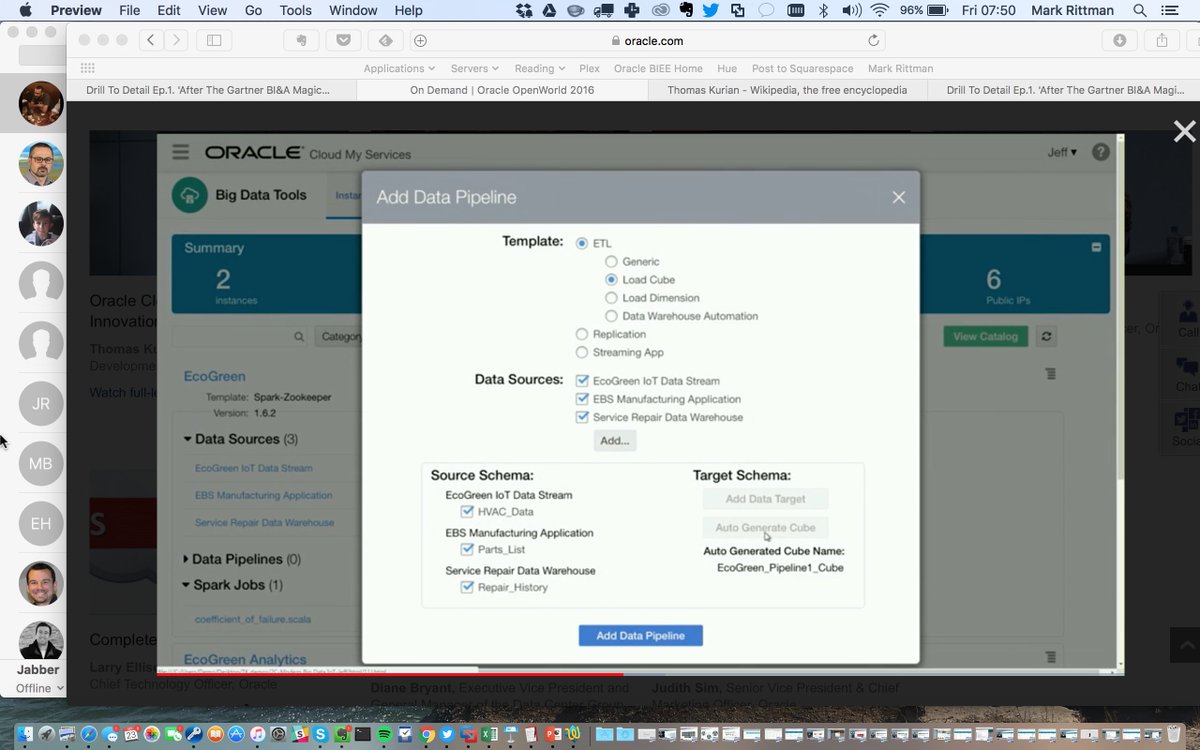Click the Big Data Tools cloud icon
1200x750 pixels.
pos(189,195)
